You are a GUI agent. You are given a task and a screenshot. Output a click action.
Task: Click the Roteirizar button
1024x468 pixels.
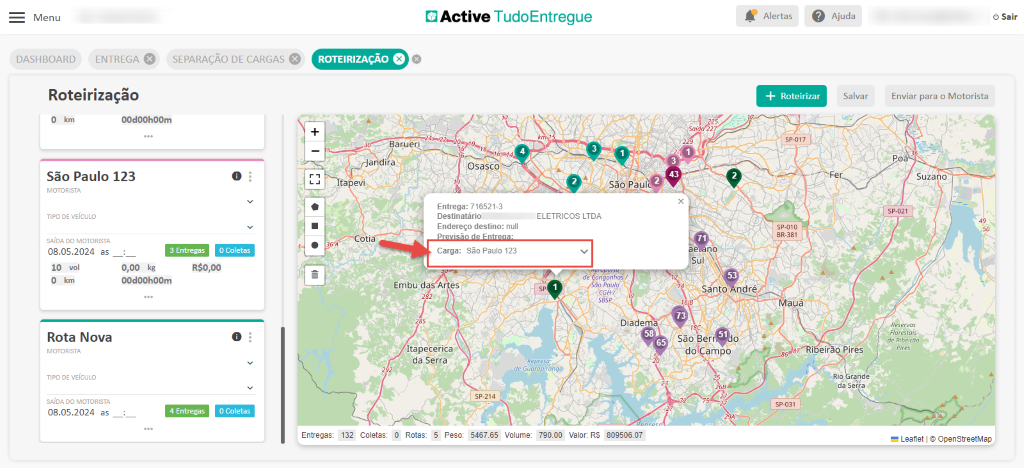coord(792,96)
